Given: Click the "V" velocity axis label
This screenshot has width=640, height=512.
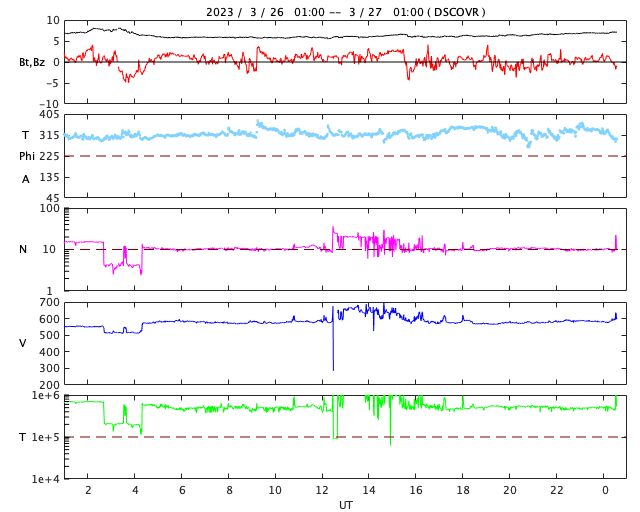Looking at the screenshot, I should point(23,344).
